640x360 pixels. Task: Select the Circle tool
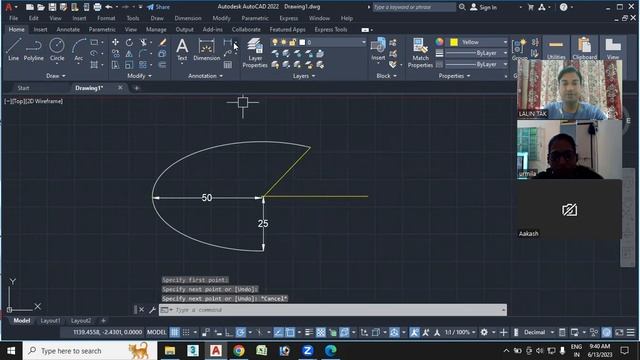pyautogui.click(x=57, y=49)
